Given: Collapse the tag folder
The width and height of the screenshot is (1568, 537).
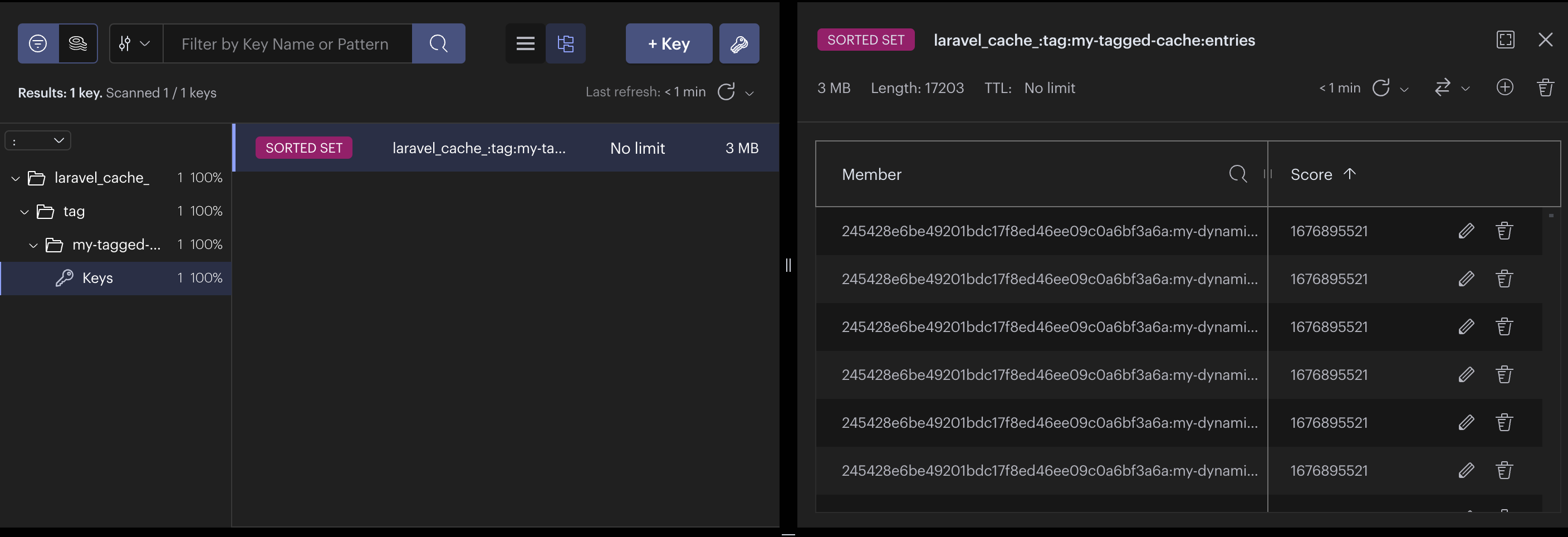Looking at the screenshot, I should click(x=25, y=212).
